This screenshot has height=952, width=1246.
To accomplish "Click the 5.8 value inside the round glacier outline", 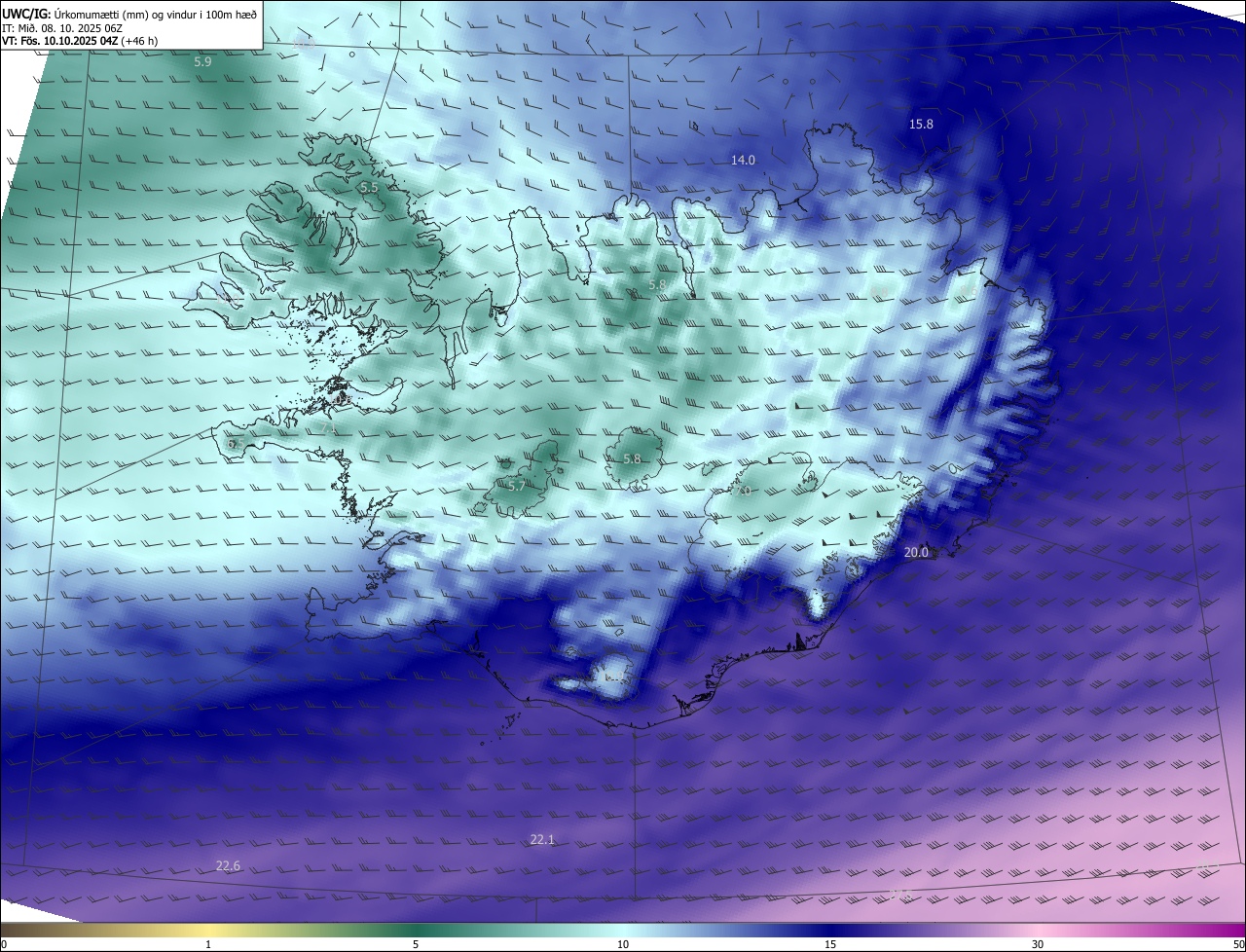I will [632, 458].
